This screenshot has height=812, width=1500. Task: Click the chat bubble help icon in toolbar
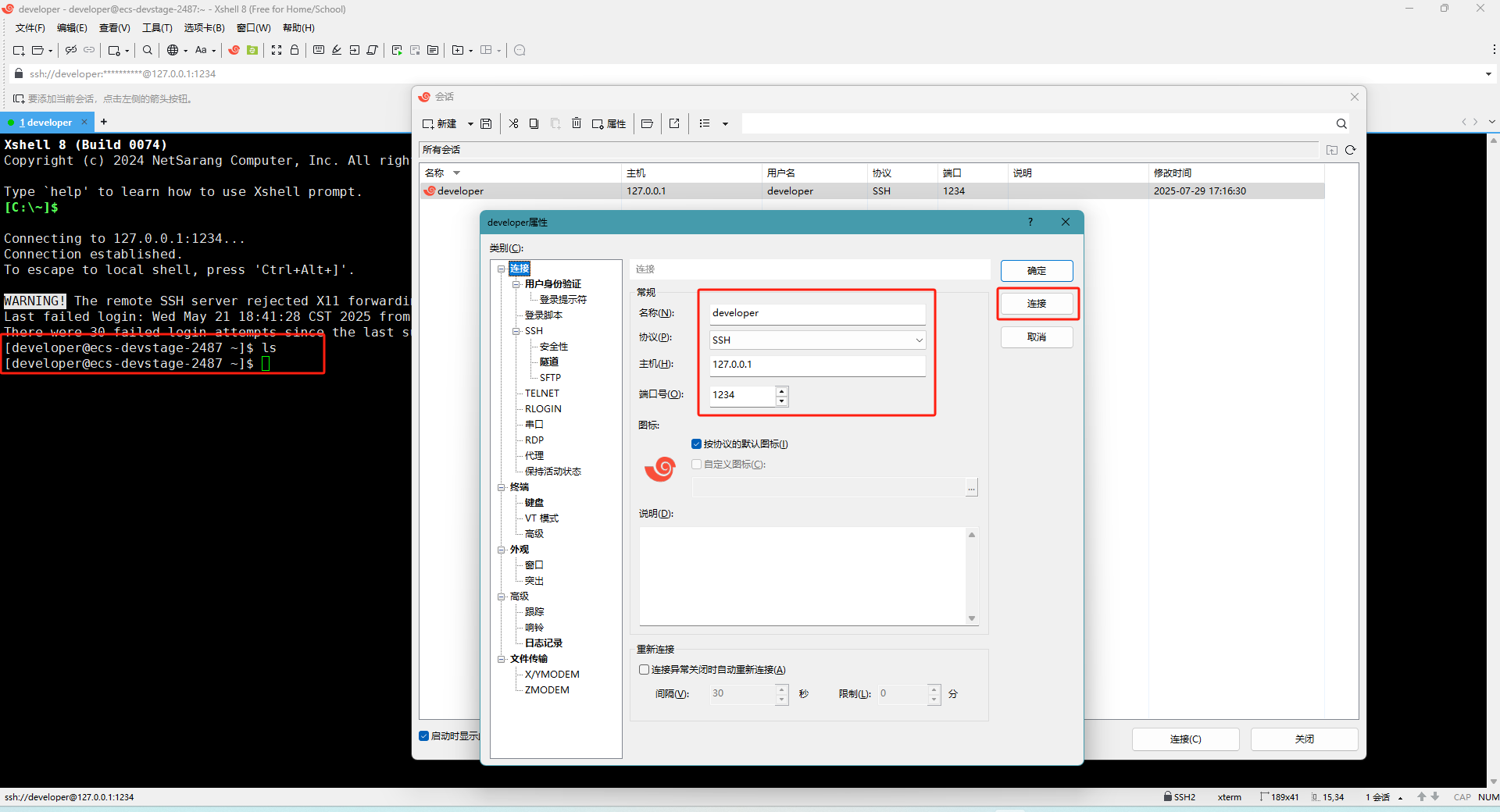[520, 50]
